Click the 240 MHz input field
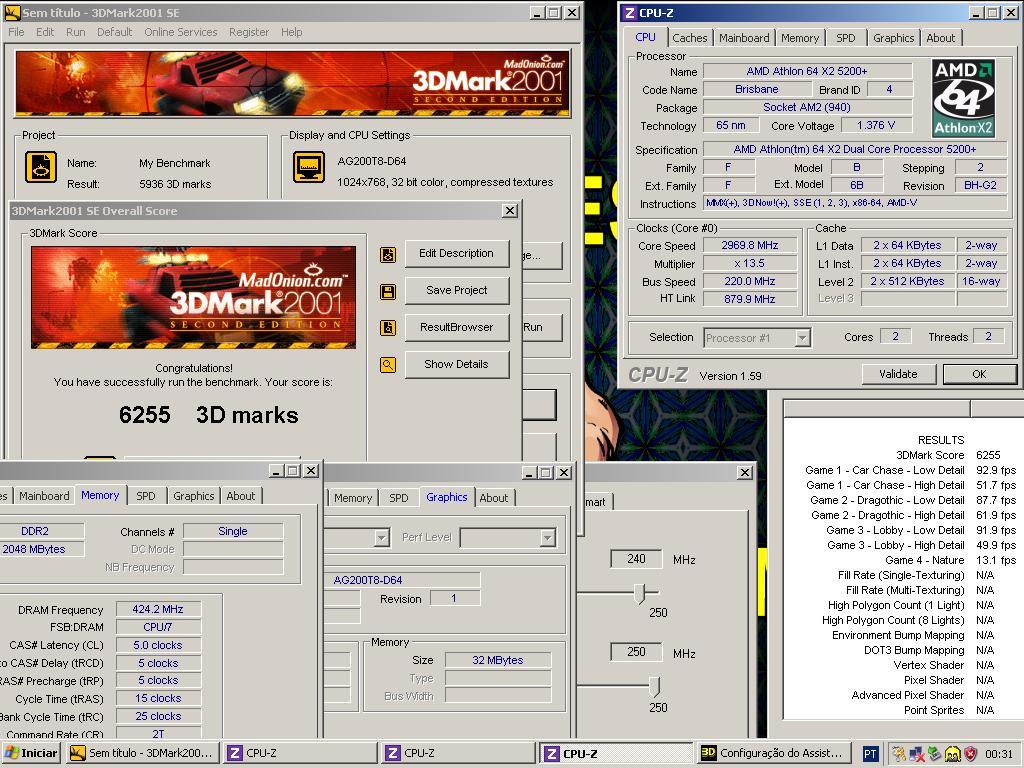The width and height of the screenshot is (1024, 768). 636,559
